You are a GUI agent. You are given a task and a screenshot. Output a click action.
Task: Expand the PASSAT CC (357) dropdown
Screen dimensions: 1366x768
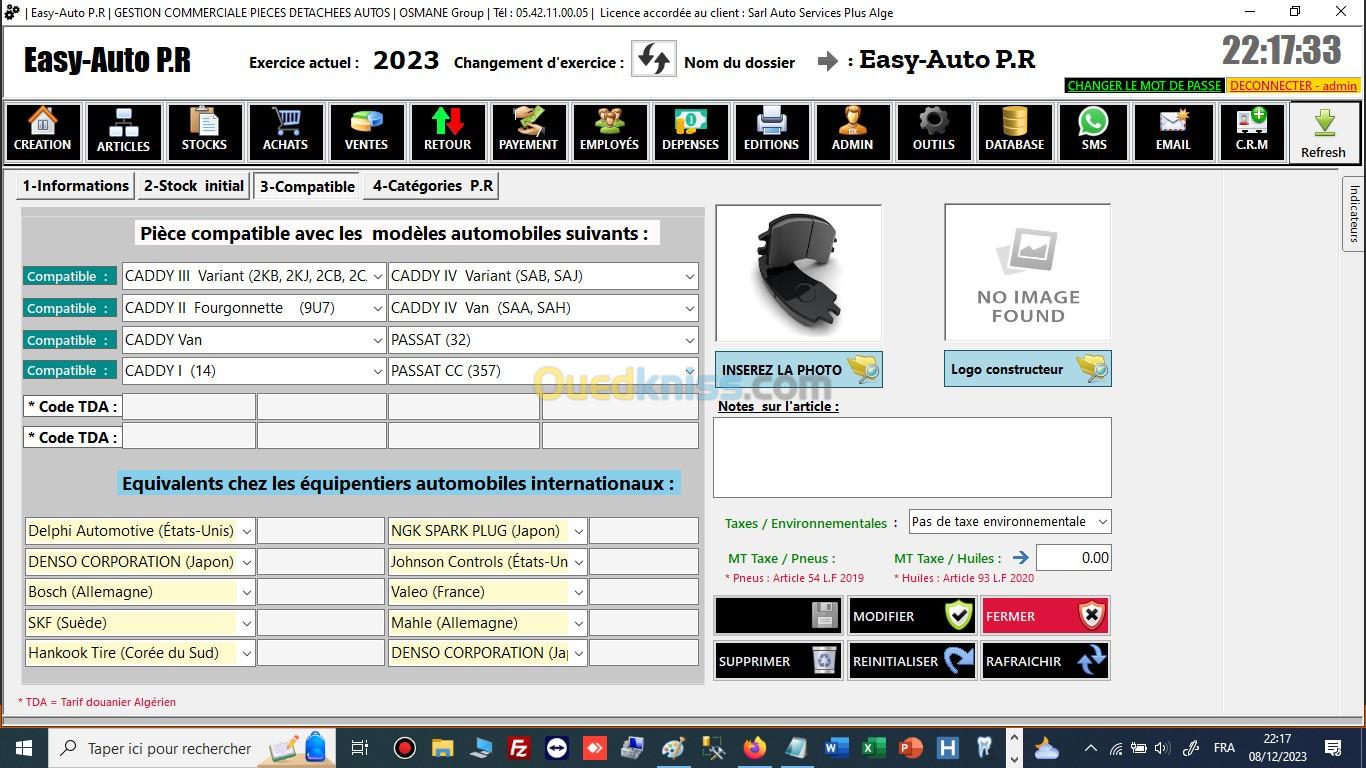click(x=689, y=371)
